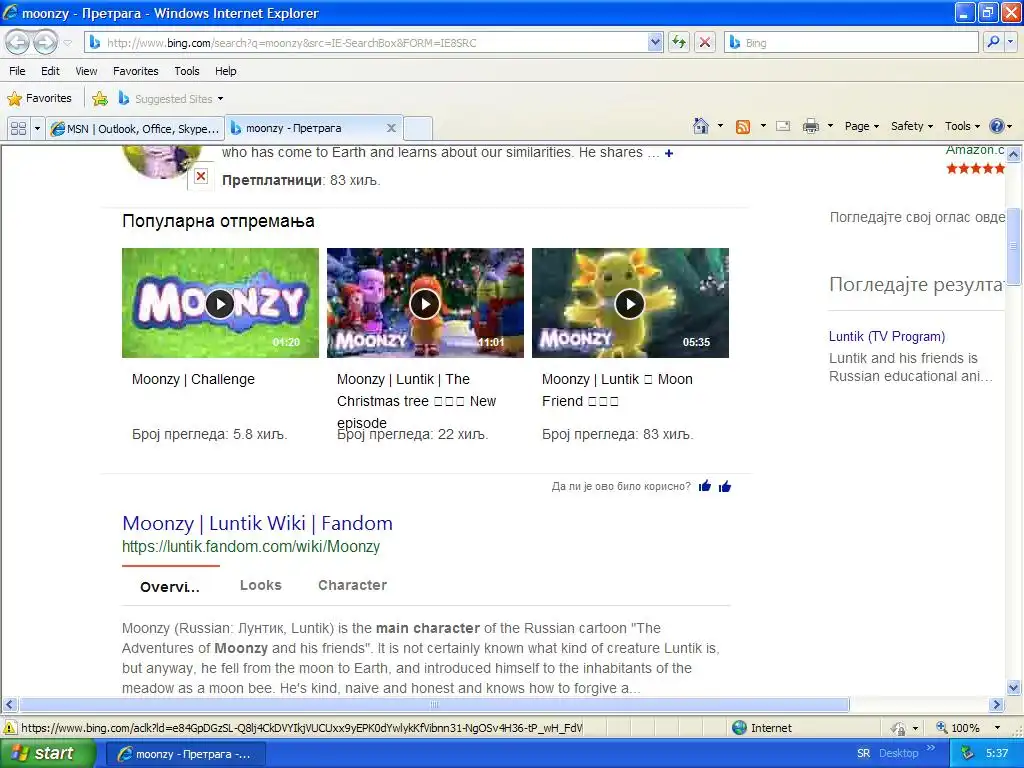1024x768 pixels.
Task: Select moonzy taskbar window button
Action: (x=185, y=754)
